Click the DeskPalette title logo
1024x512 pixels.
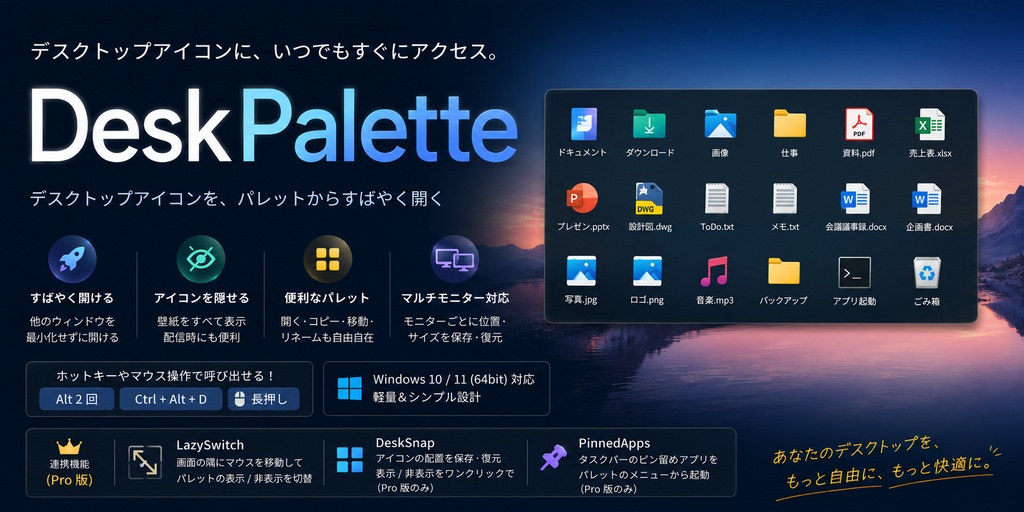[x=274, y=125]
